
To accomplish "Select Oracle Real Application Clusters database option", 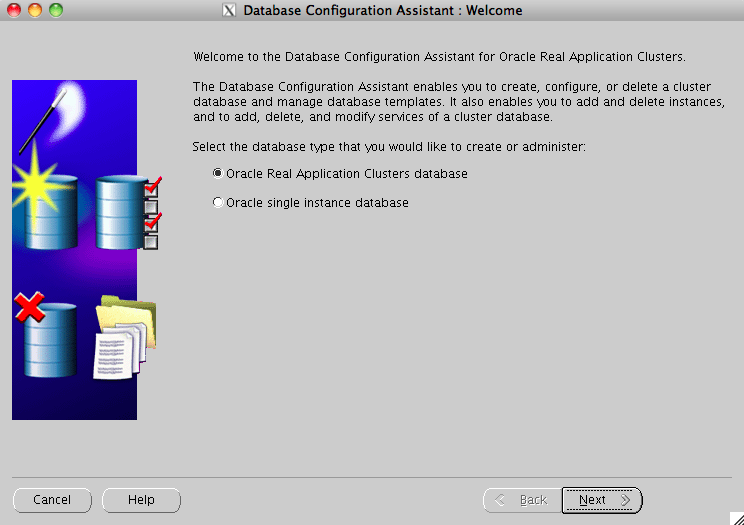I will click(x=218, y=174).
